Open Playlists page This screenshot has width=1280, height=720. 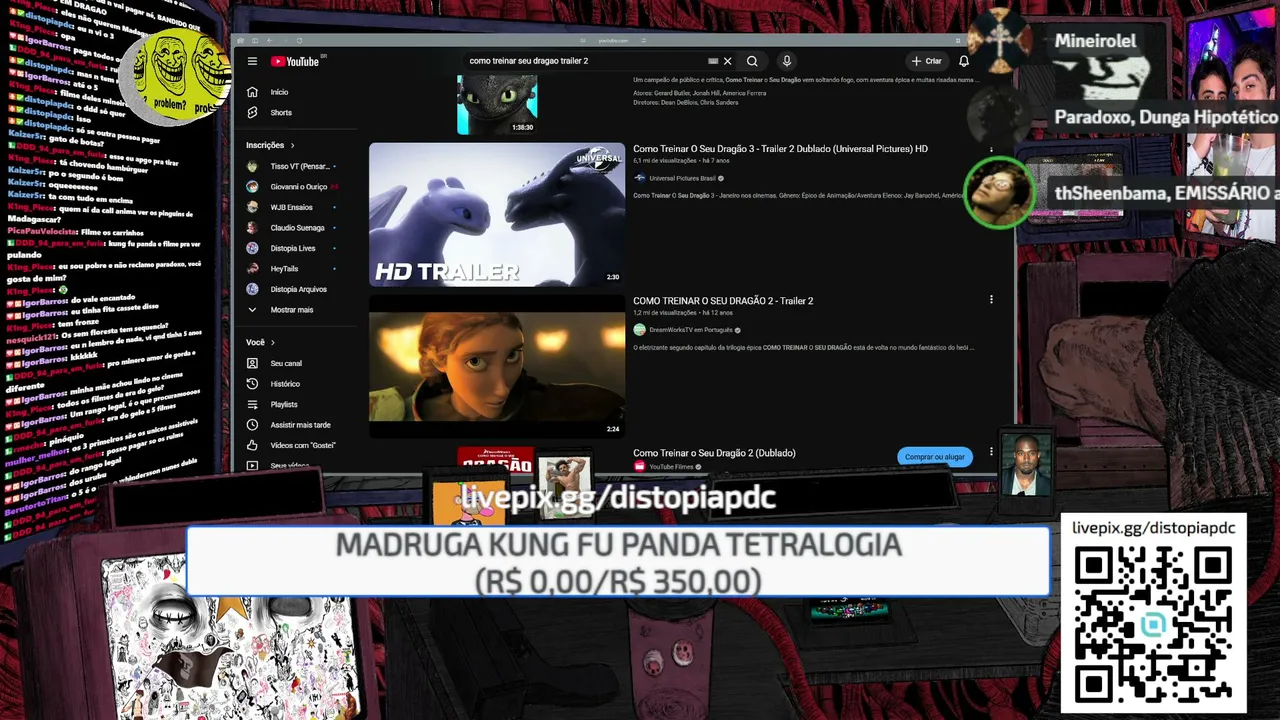284,404
